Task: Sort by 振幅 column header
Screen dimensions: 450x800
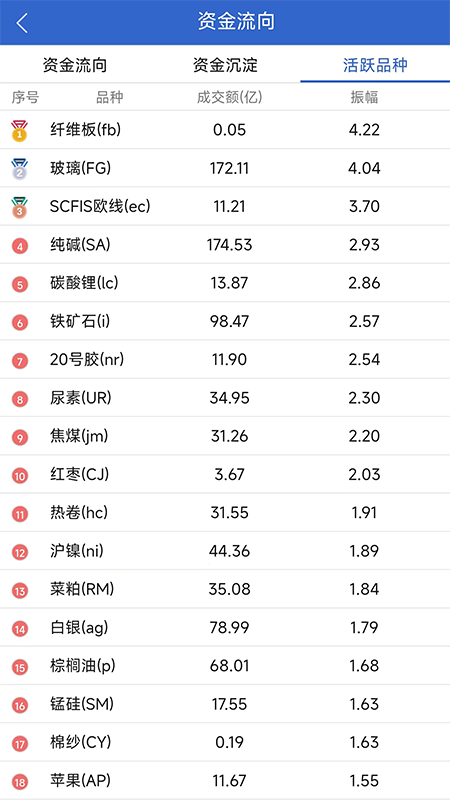Action: click(364, 97)
